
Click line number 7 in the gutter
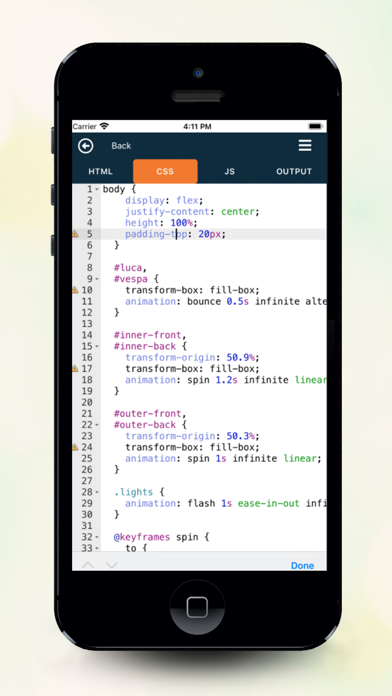(x=90, y=257)
